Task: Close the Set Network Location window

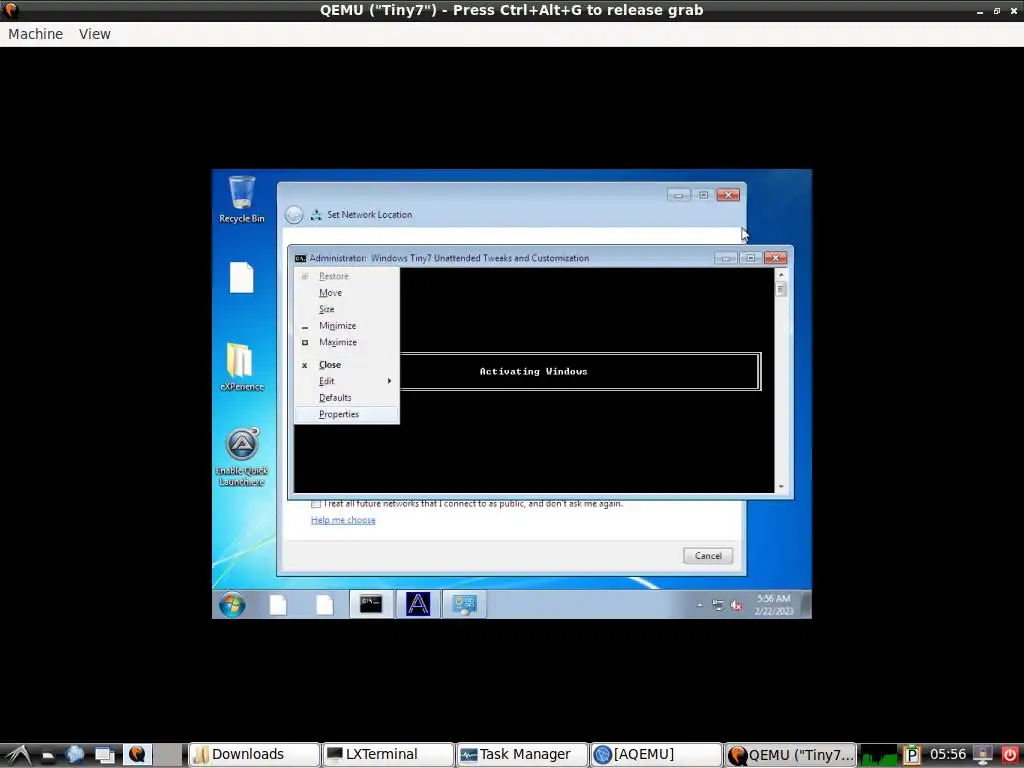Action: coord(728,195)
